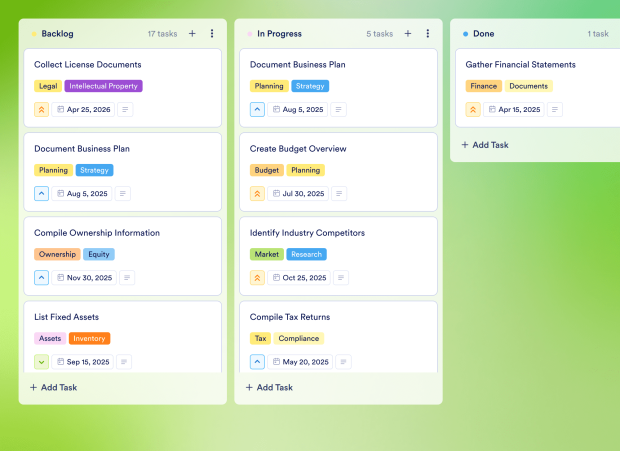Viewport: 620px width, 451px height.
Task: Click the plus icon in In Progress header
Action: coord(408,33)
